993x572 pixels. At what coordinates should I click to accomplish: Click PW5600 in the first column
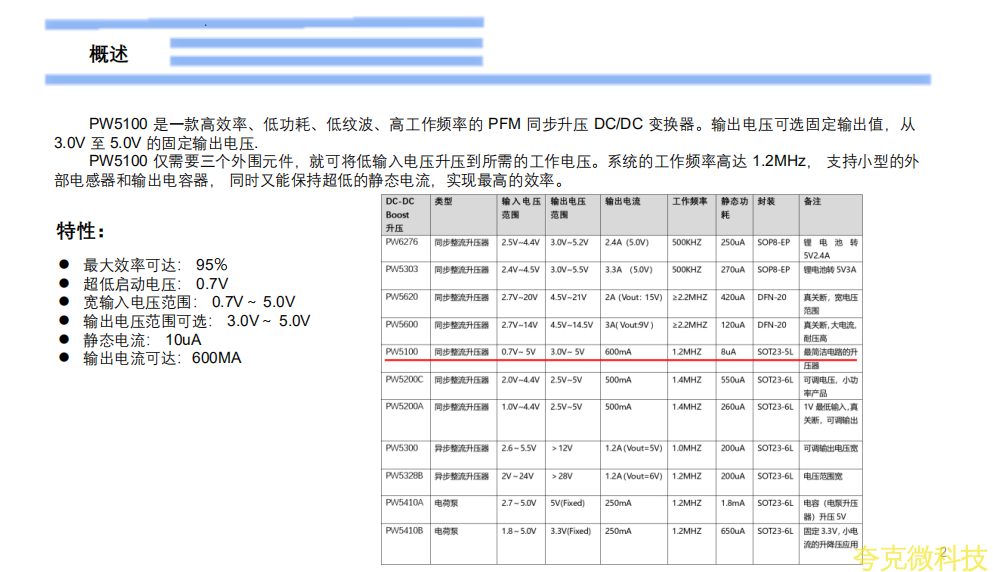click(x=402, y=324)
